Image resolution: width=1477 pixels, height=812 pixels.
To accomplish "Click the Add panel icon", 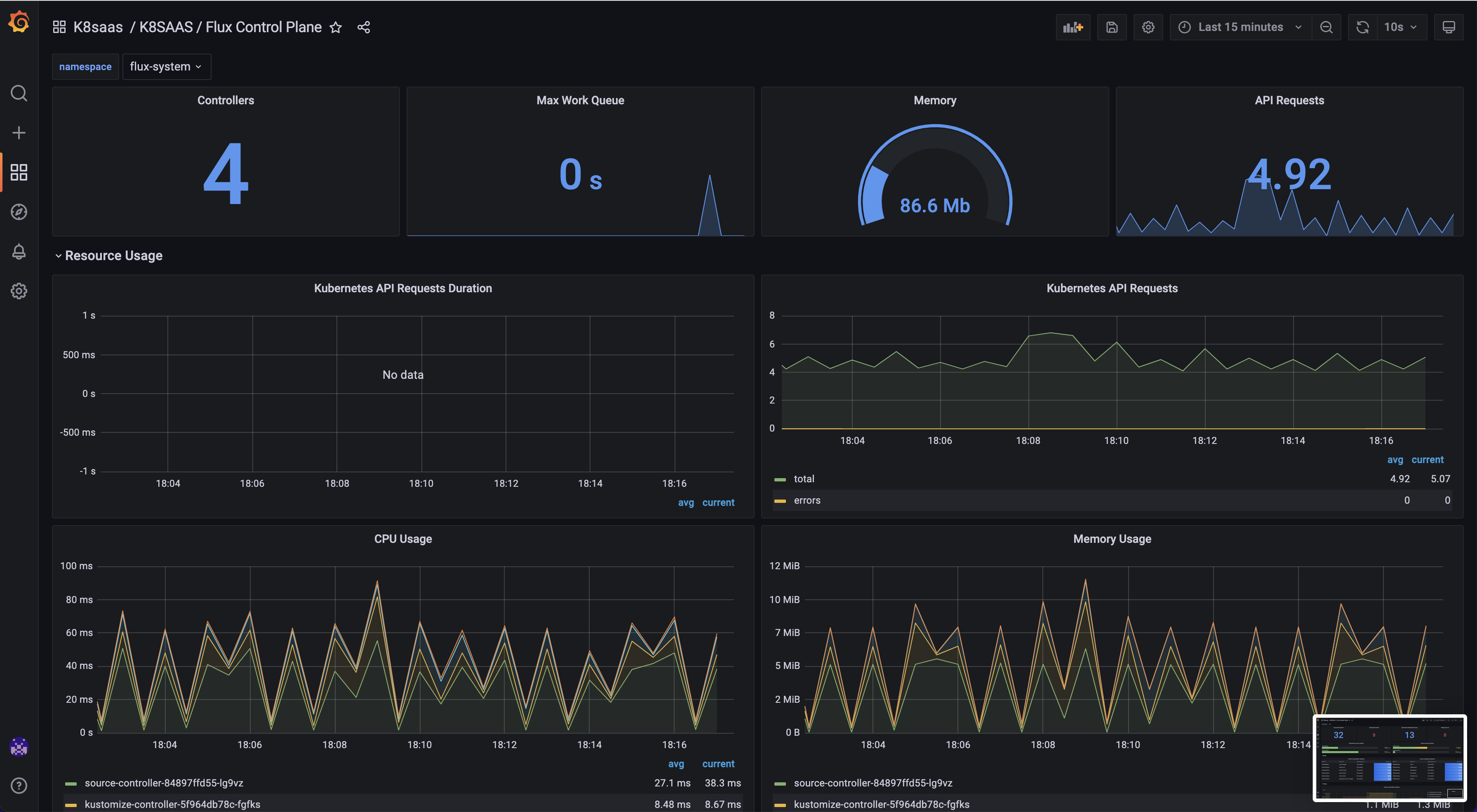I will 1073,27.
